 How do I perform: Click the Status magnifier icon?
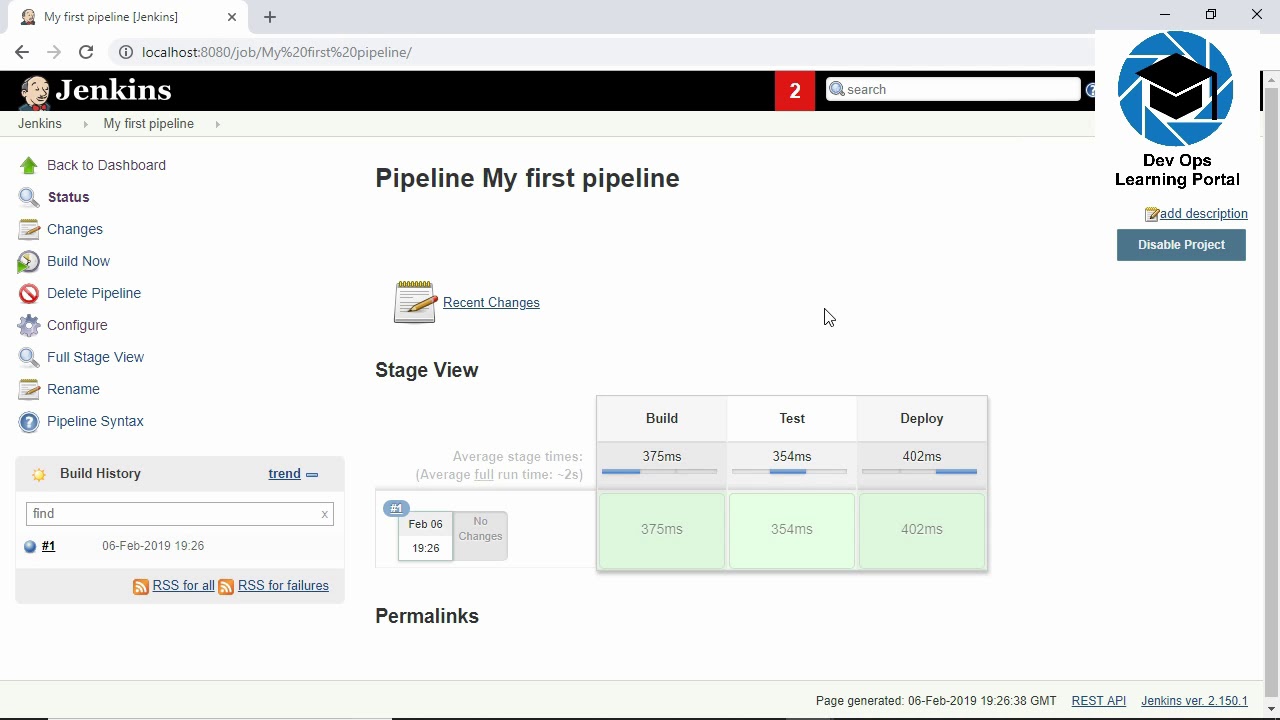point(28,198)
